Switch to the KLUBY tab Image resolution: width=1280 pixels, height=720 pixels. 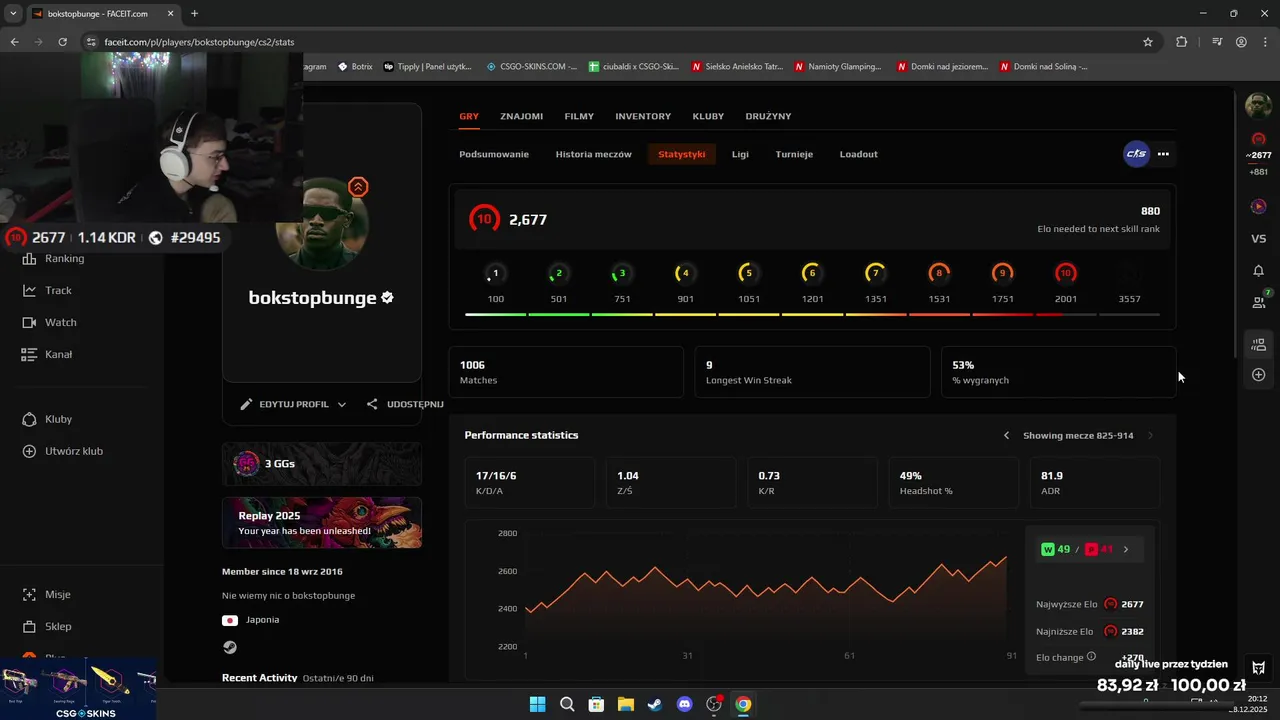(708, 116)
